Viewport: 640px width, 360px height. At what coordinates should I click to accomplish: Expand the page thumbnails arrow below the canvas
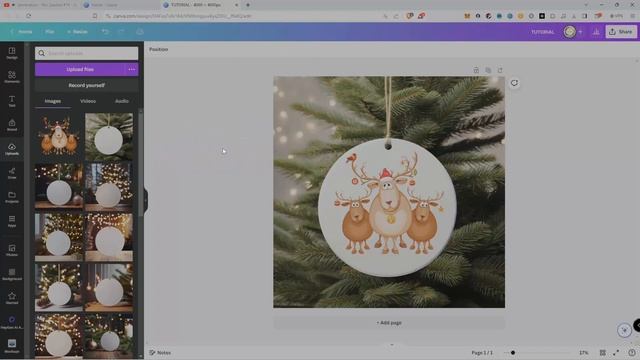[392, 345]
